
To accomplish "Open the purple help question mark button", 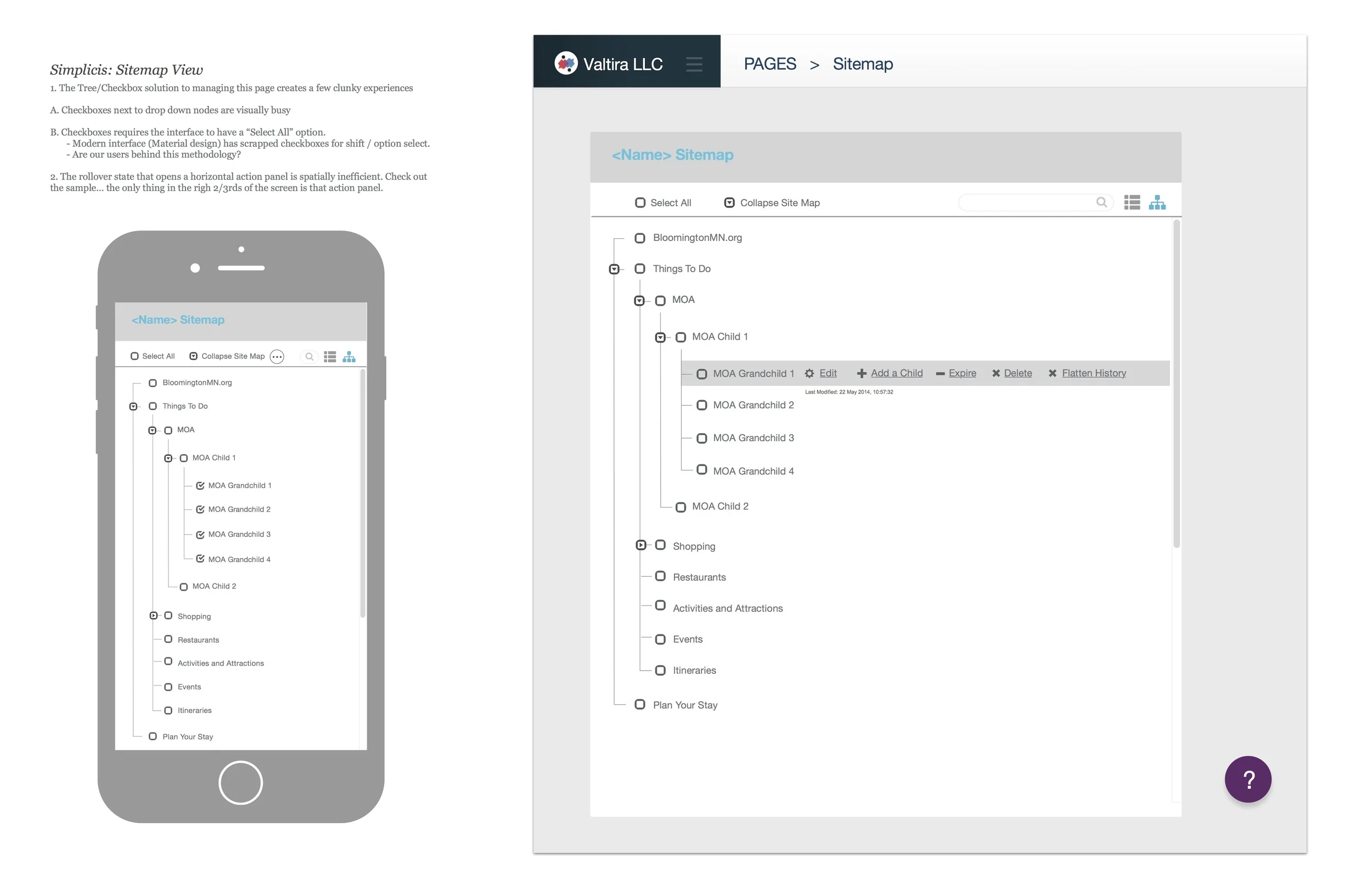I will tap(1248, 779).
